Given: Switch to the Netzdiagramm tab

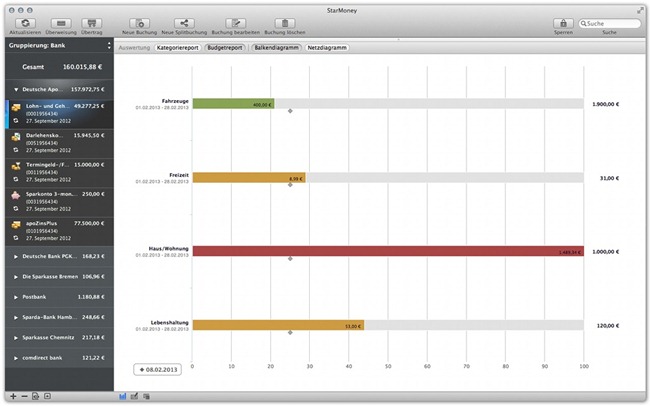Looking at the screenshot, I should (x=327, y=47).
